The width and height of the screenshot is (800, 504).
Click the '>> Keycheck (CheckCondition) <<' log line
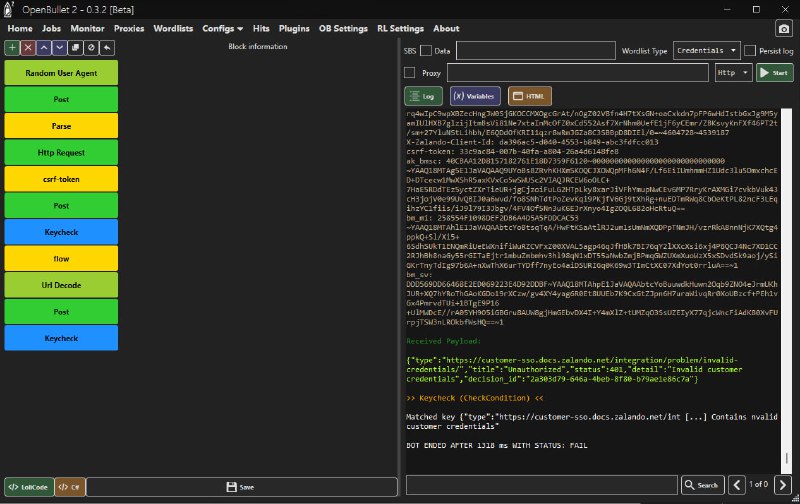coord(474,398)
